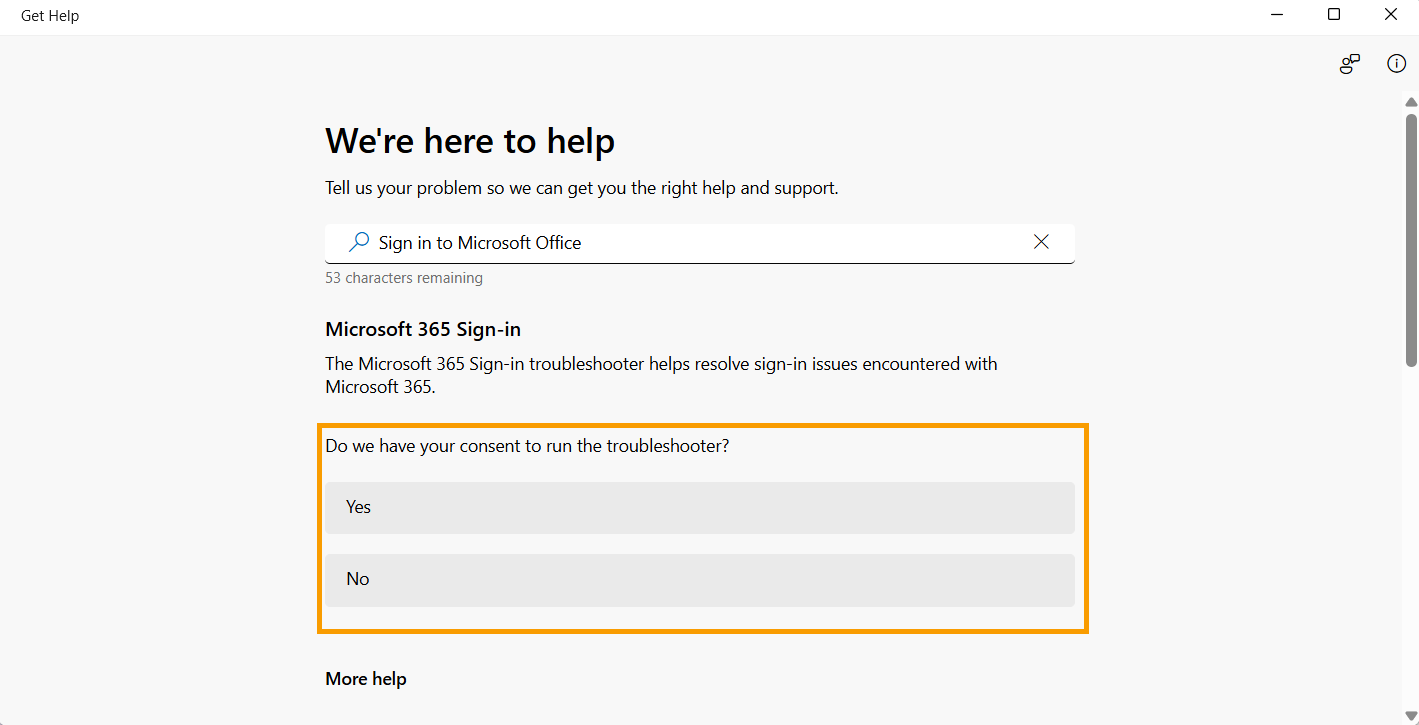Focus the "Sign in to Microsoft Office" search field
This screenshot has height=725, width=1419.
click(x=690, y=243)
